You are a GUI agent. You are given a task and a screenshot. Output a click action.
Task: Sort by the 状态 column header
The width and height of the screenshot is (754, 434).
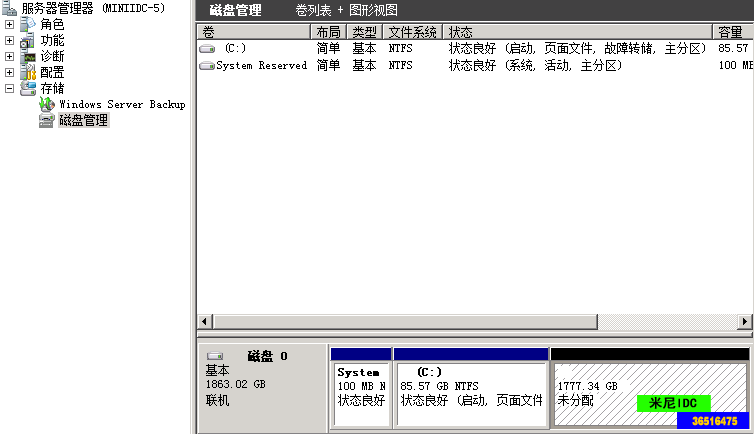coord(578,32)
